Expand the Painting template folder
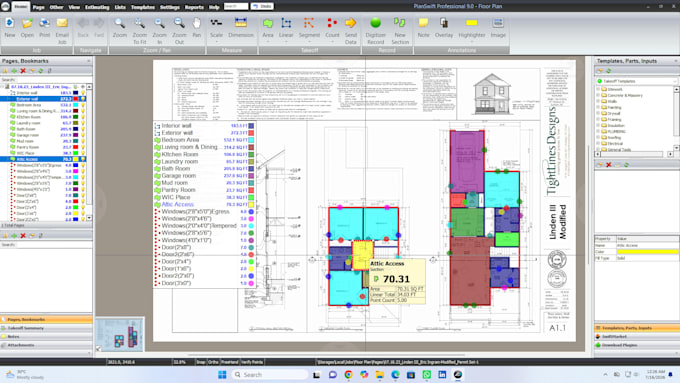 (598, 108)
